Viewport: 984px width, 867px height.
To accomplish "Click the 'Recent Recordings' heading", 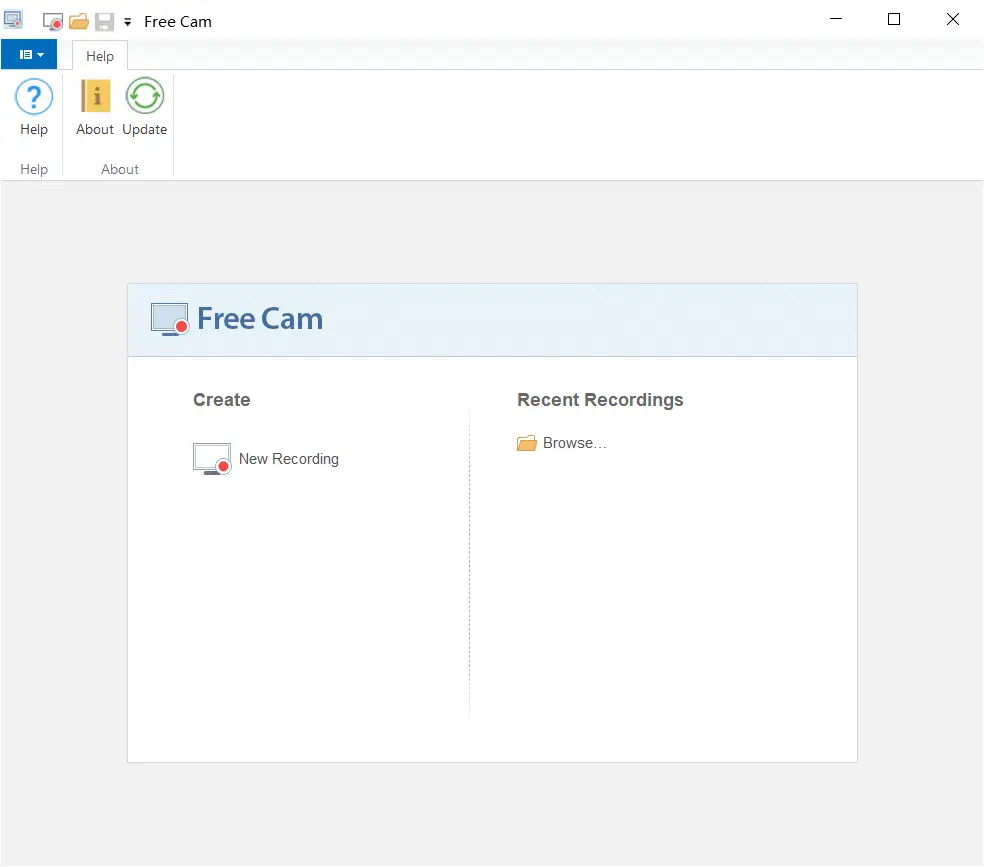I will click(x=600, y=400).
